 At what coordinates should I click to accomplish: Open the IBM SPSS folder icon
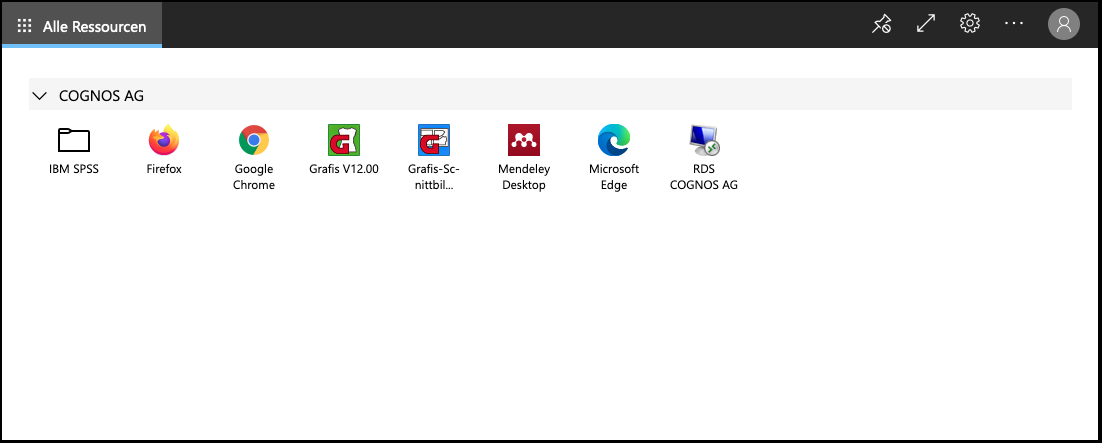[x=73, y=140]
